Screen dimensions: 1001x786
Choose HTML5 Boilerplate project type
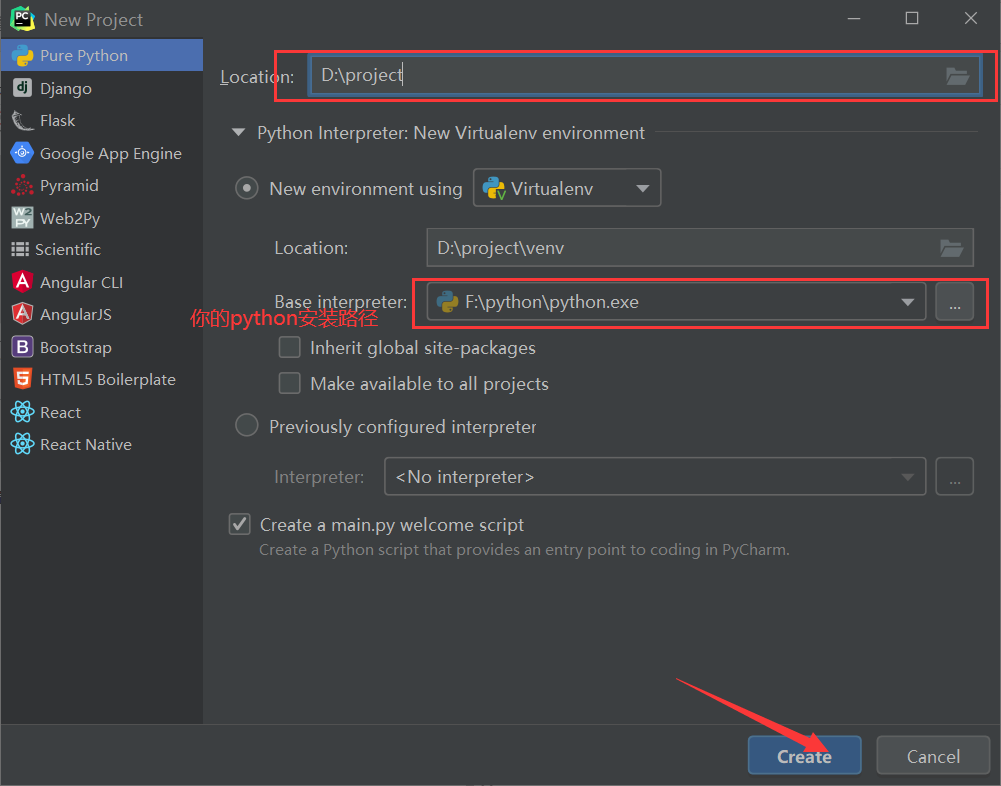click(102, 379)
